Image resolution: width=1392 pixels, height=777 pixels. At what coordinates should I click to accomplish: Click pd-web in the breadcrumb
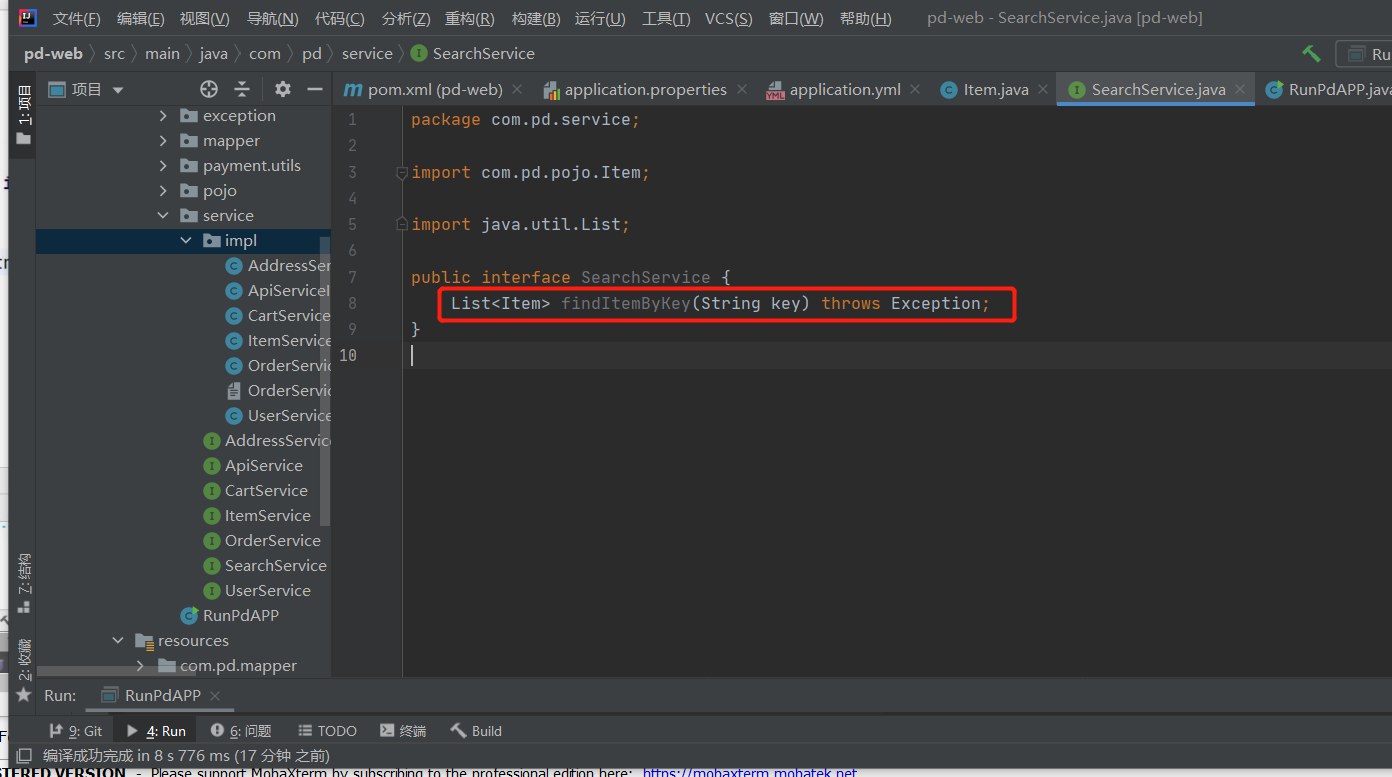pyautogui.click(x=54, y=54)
